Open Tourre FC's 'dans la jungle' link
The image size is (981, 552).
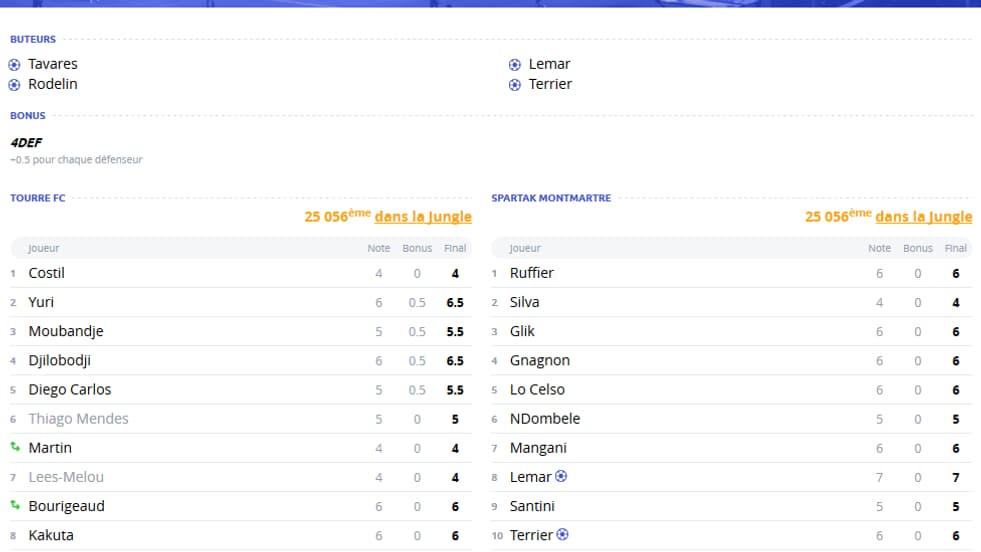pos(423,217)
